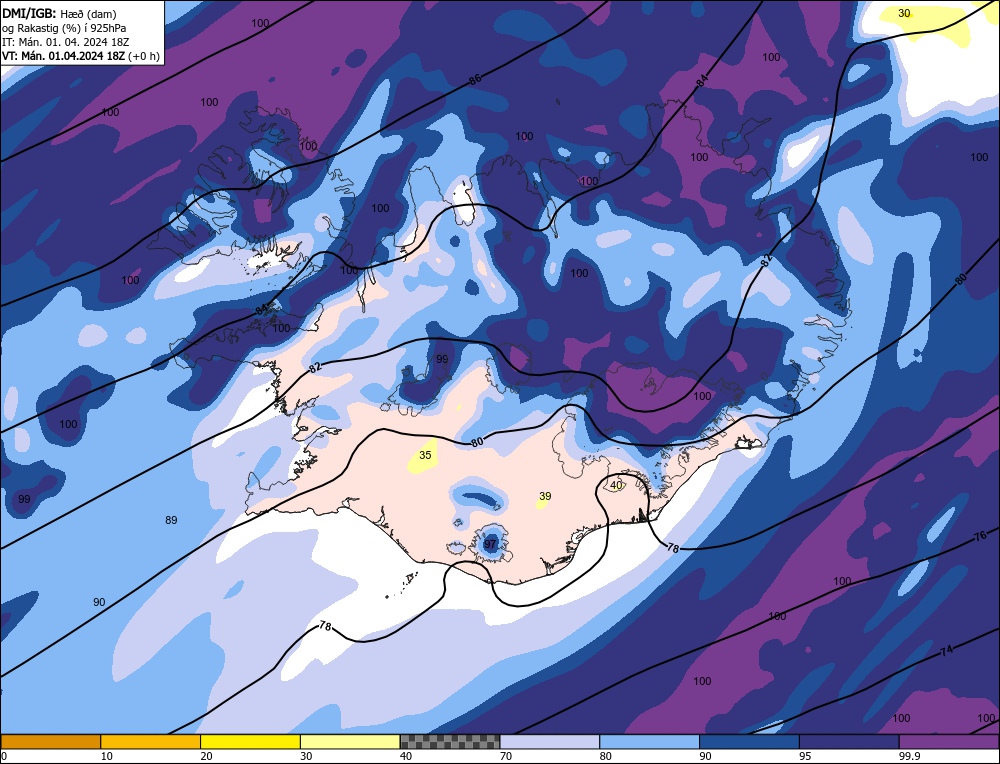Click the "78" contour label on the southeast coast
The image size is (1000, 764).
click(x=673, y=547)
